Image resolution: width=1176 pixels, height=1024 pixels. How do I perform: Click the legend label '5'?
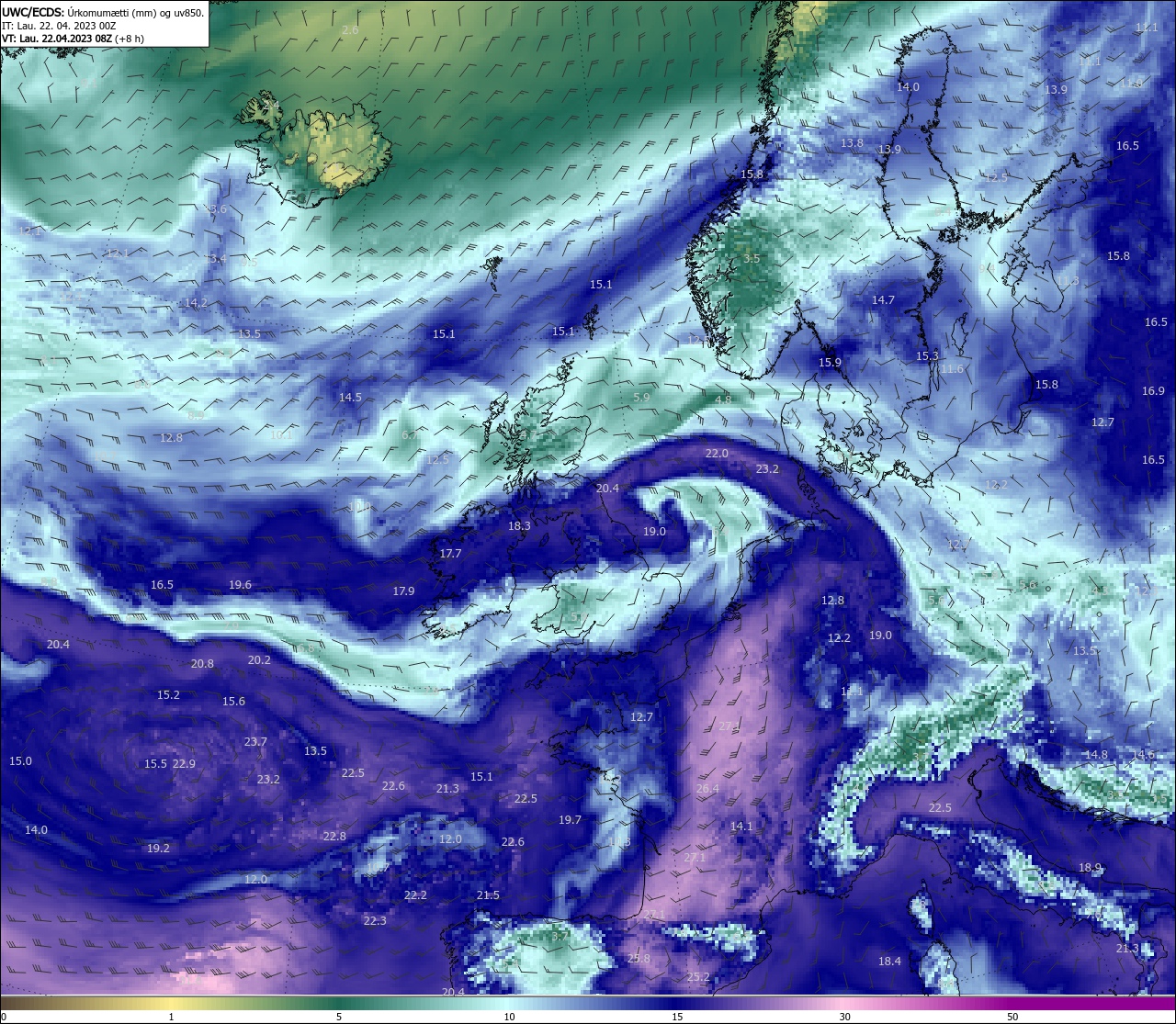(x=339, y=1017)
